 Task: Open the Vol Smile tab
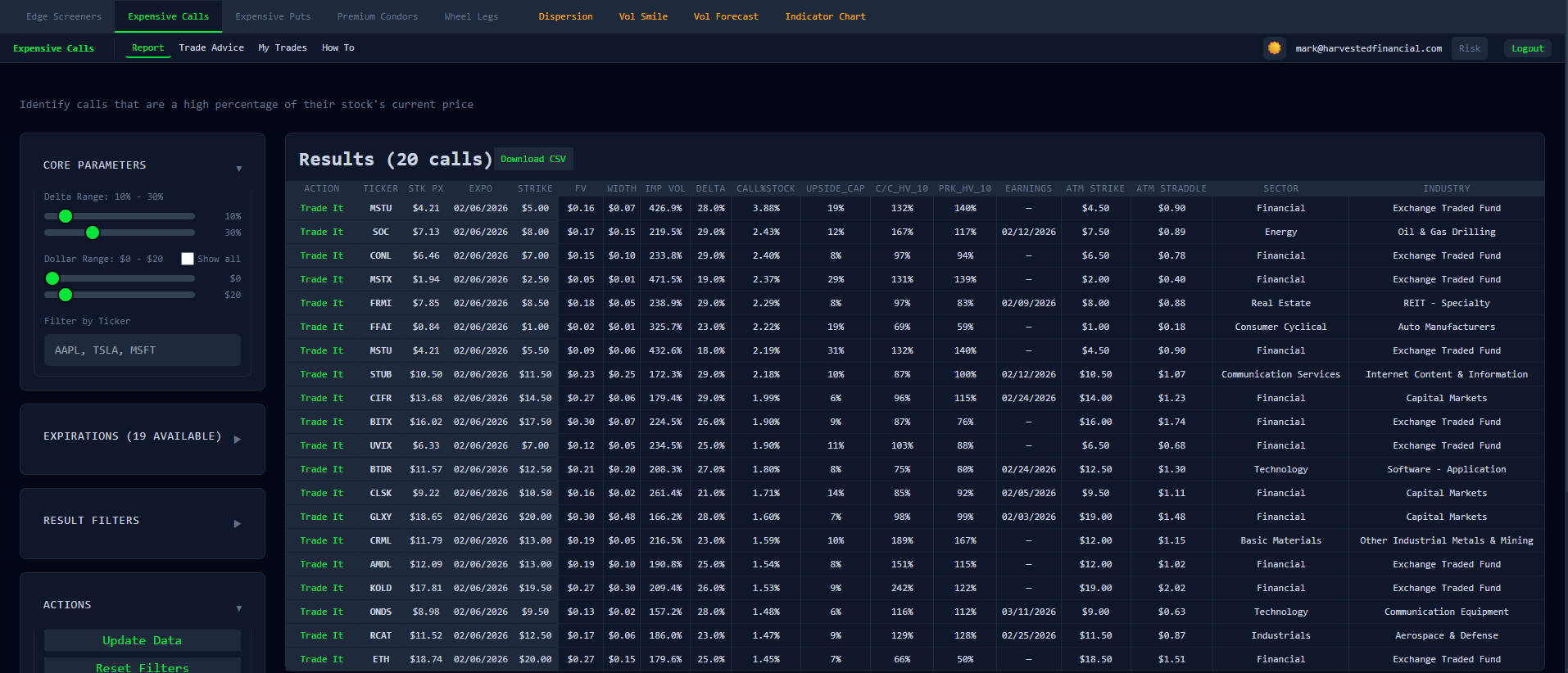[643, 16]
